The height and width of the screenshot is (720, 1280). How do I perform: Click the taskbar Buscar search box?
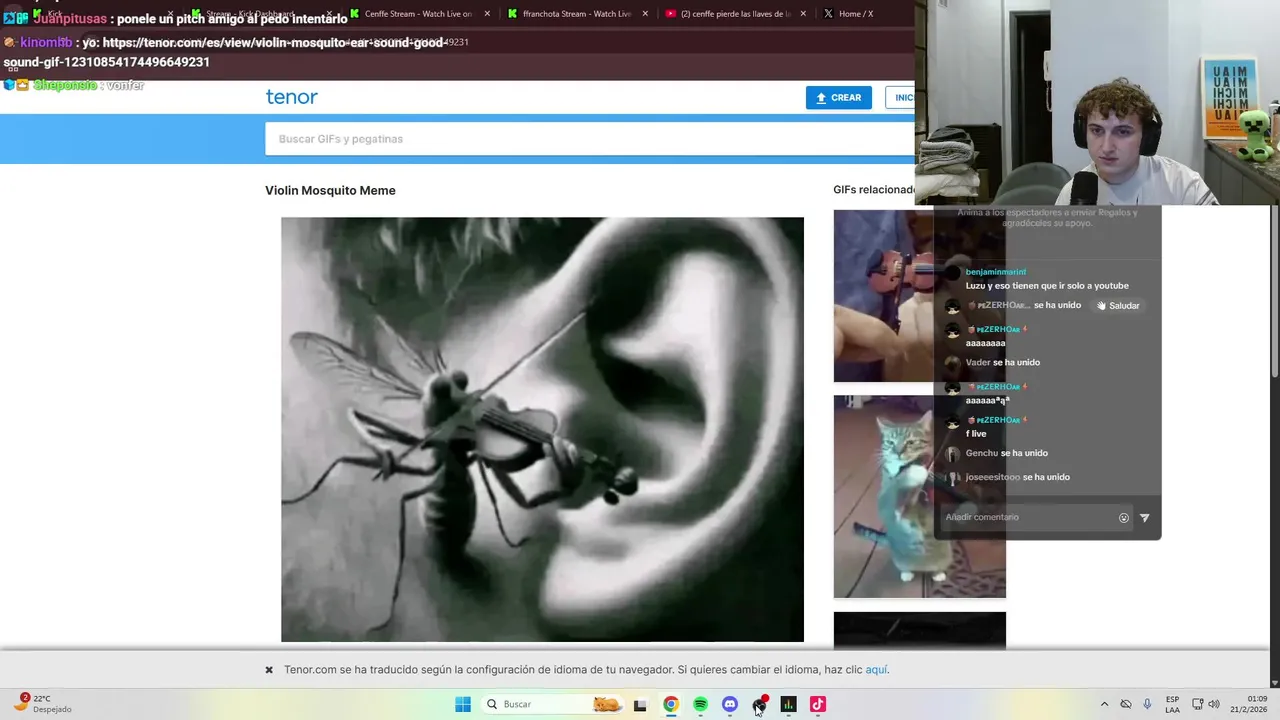click(x=553, y=704)
